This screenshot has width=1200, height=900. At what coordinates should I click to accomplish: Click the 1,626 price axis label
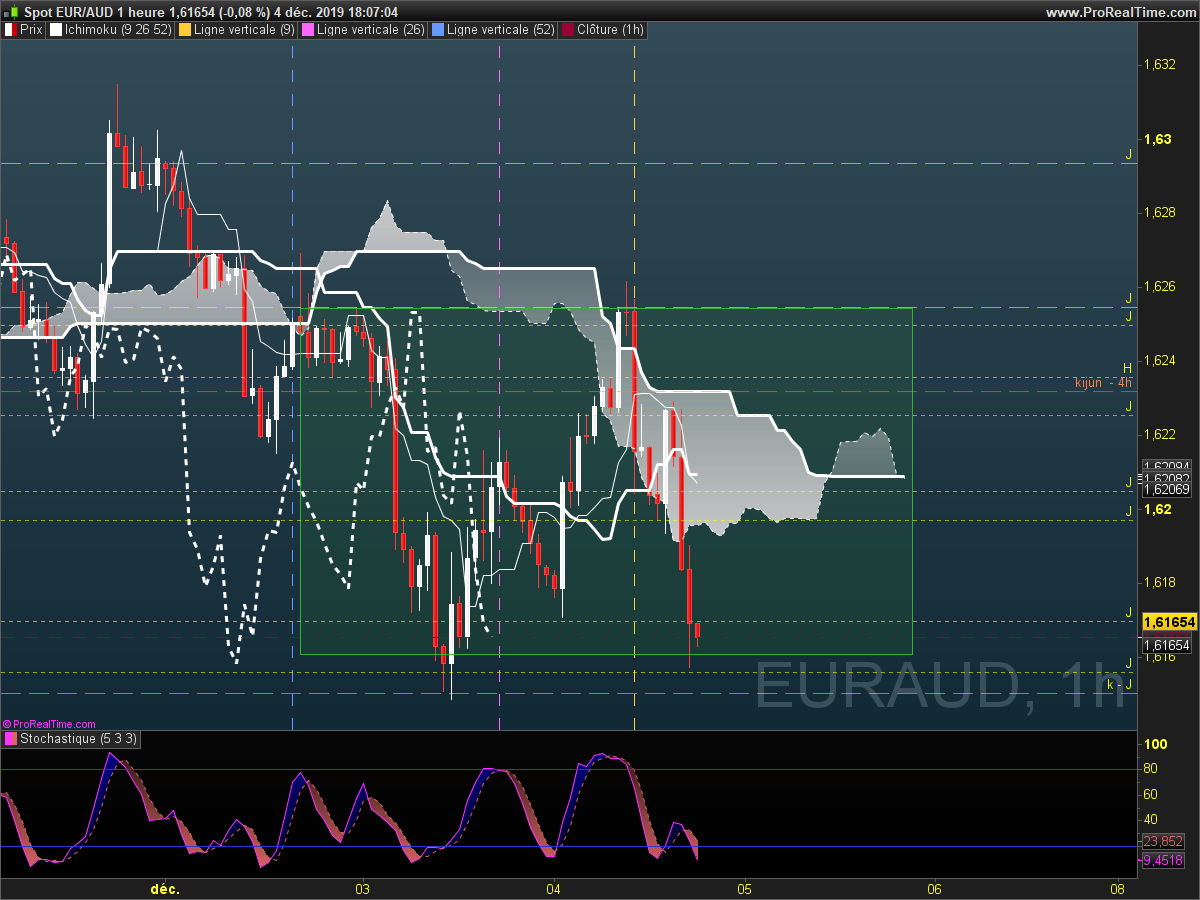click(x=1159, y=286)
